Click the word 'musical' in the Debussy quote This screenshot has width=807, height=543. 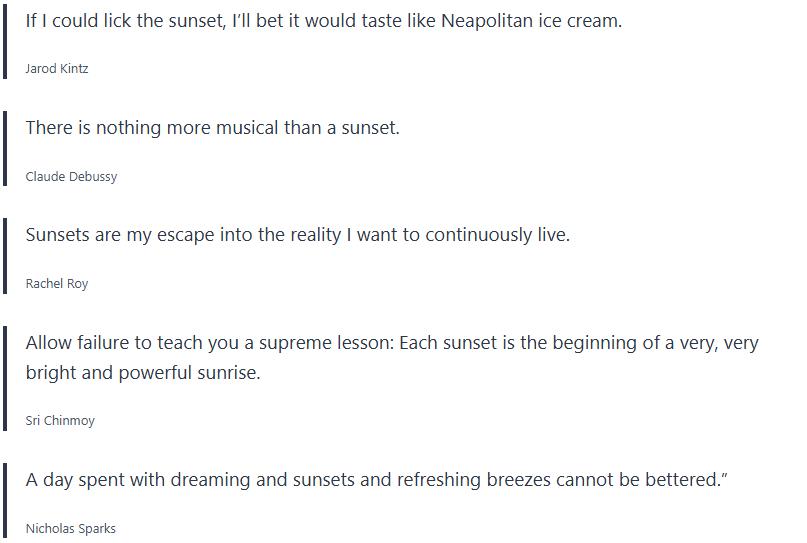click(220, 128)
